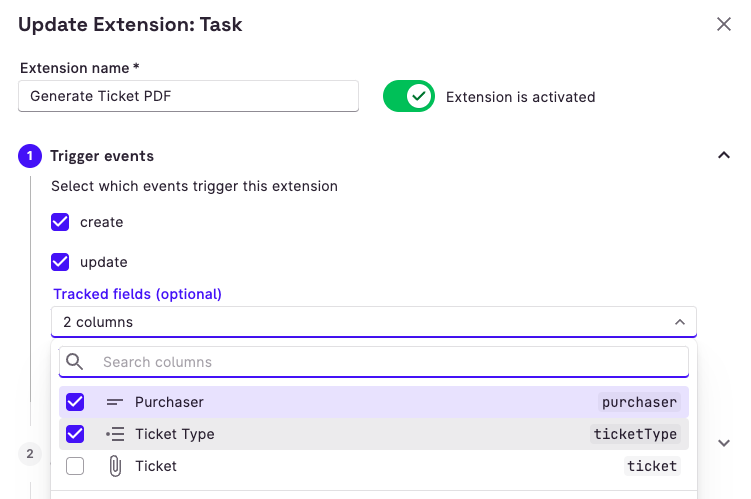Screen dimensions: 751x499
Task: Uncheck the Ticket Type column checkbox
Action: pyautogui.click(x=75, y=434)
